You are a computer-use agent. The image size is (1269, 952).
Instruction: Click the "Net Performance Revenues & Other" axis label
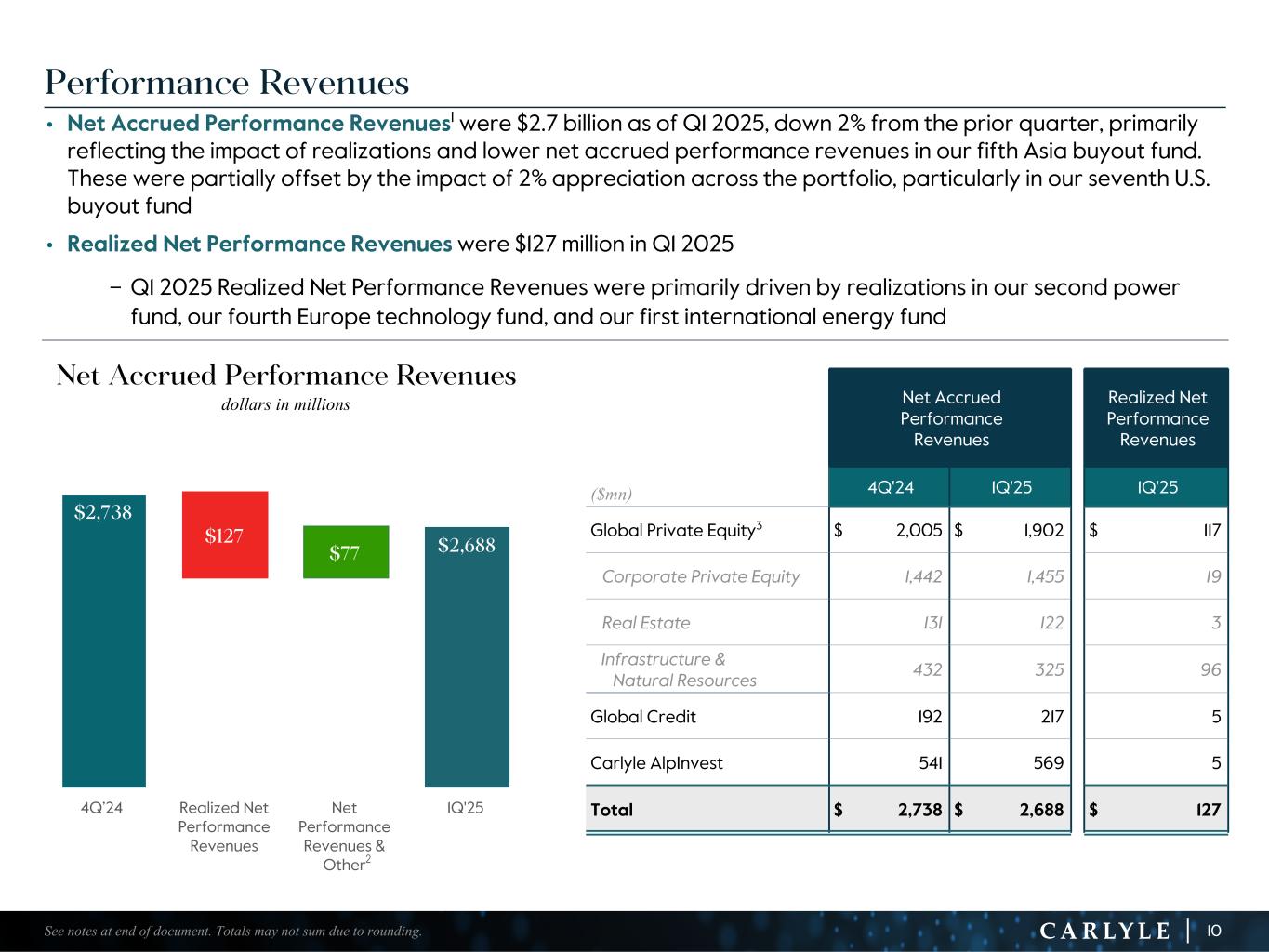(x=345, y=836)
